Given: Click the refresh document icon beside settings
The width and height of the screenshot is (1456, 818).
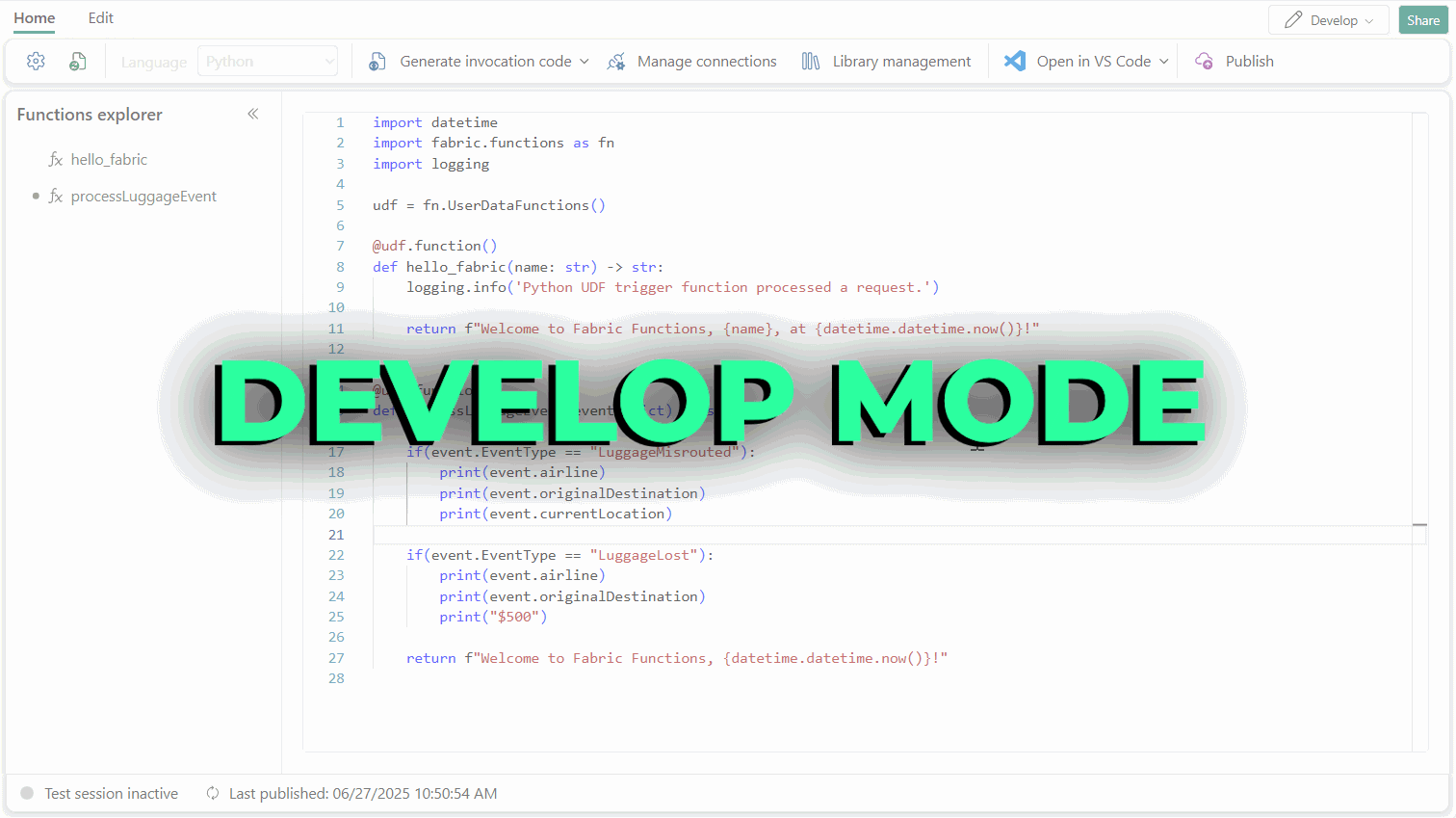Looking at the screenshot, I should [x=78, y=62].
